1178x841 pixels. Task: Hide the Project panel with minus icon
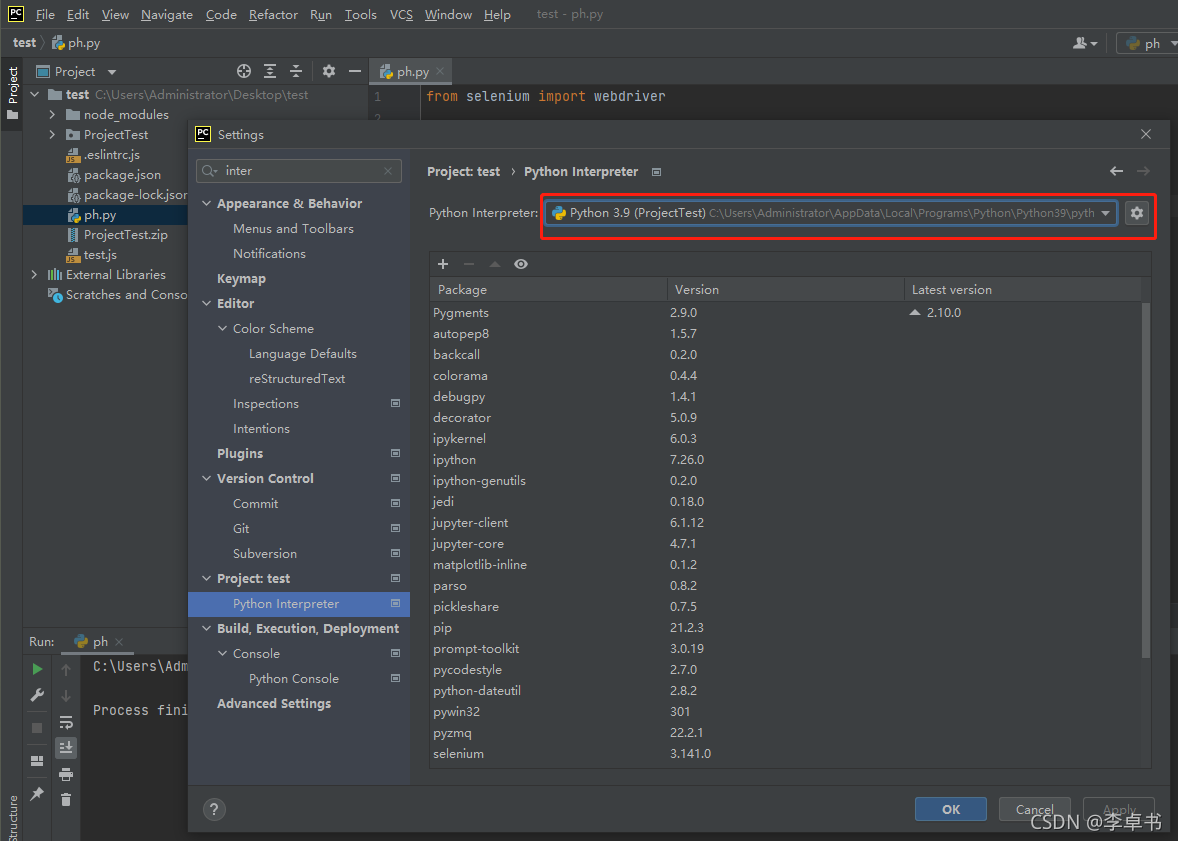(x=355, y=71)
